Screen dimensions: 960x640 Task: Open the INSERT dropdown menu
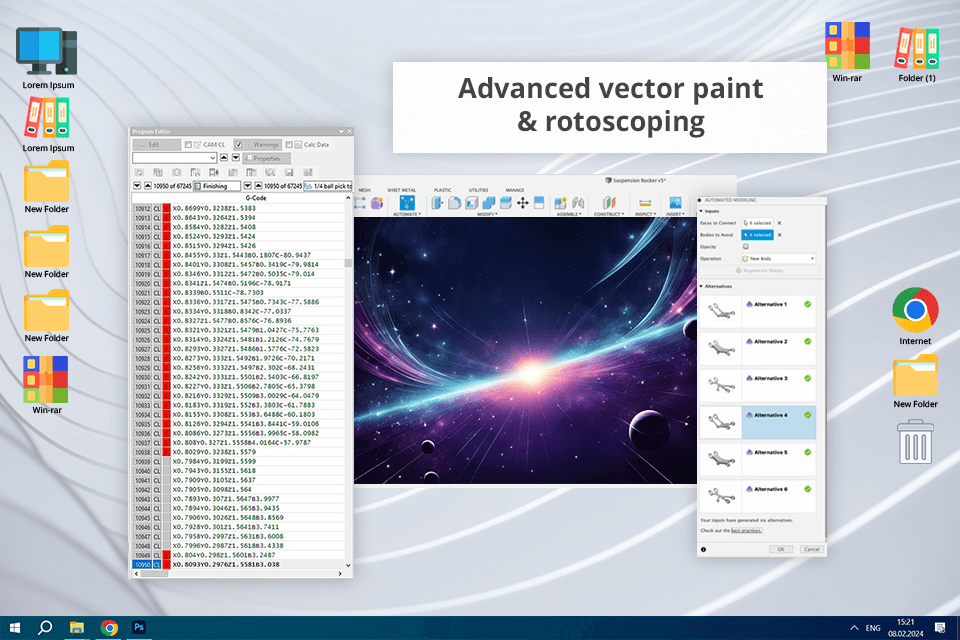pos(675,214)
